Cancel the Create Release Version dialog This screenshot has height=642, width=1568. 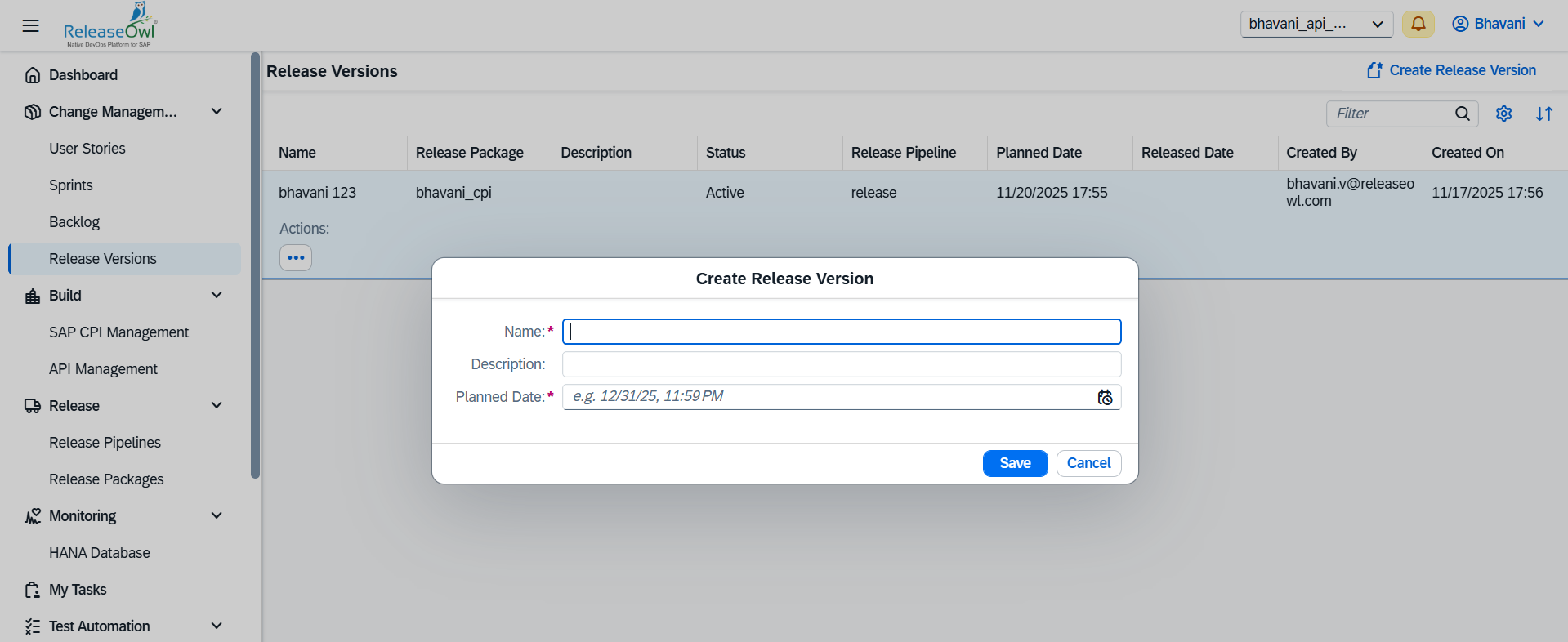[1088, 463]
